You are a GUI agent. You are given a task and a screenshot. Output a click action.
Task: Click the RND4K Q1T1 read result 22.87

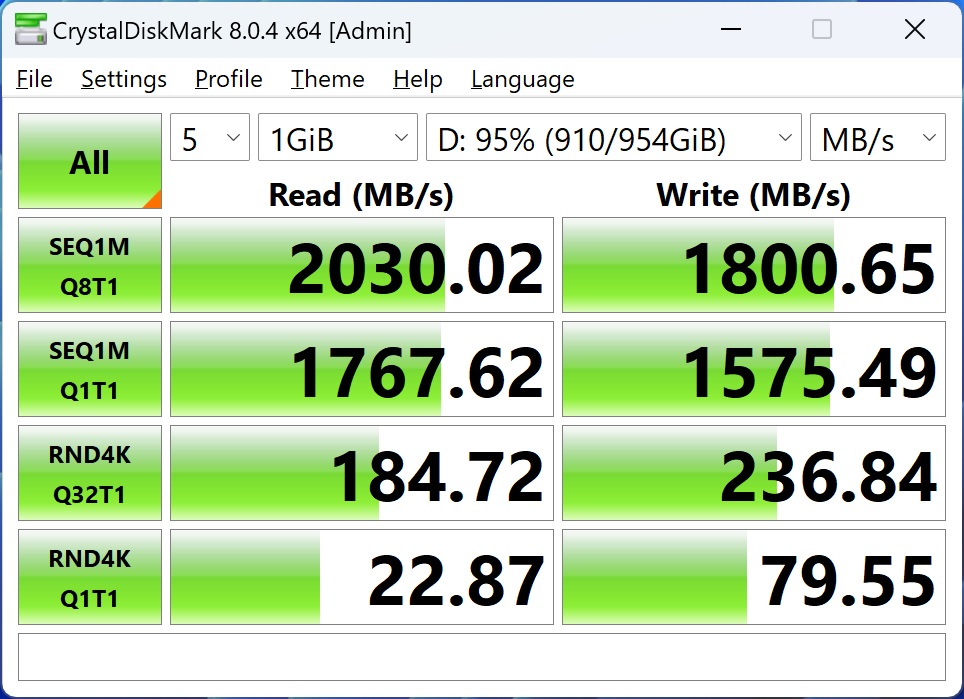point(362,577)
